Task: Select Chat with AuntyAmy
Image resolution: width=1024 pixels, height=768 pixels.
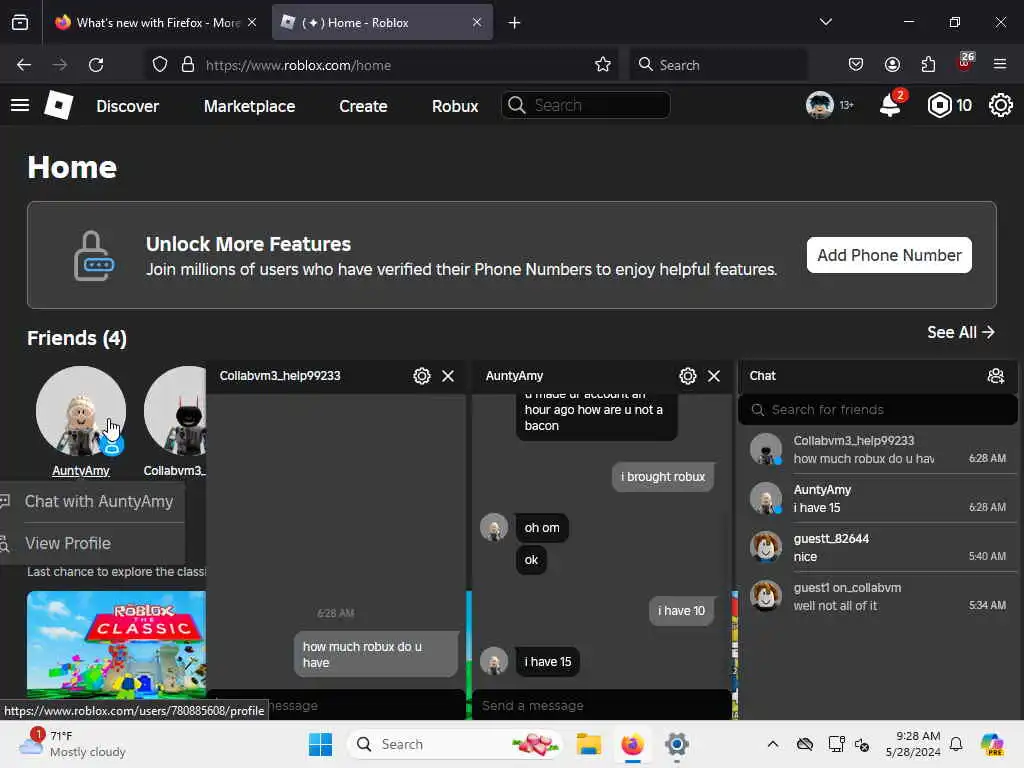Action: point(92,502)
